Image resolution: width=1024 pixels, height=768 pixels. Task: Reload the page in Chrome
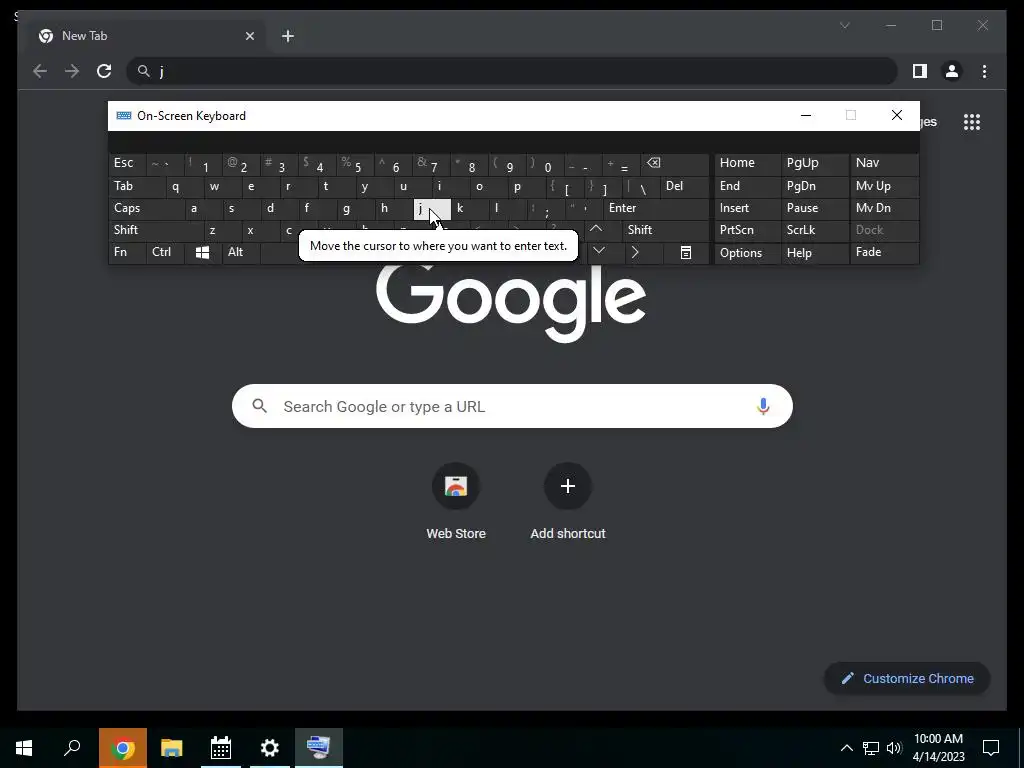click(104, 71)
